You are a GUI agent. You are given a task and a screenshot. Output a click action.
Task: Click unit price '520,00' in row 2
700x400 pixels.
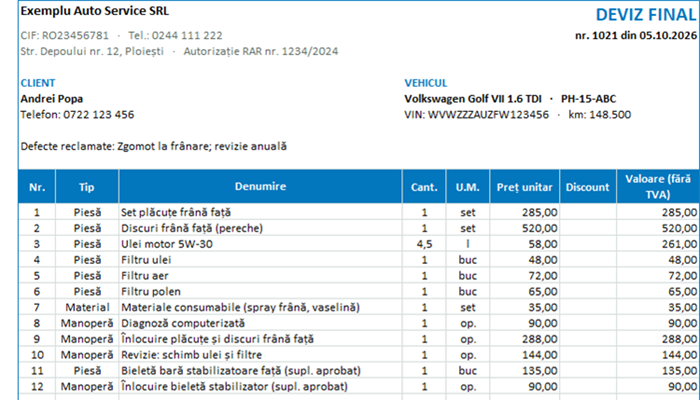525,228
